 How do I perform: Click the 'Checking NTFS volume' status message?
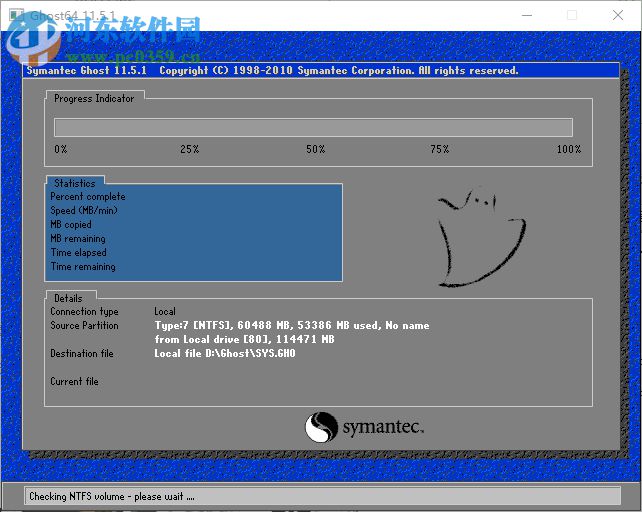112,496
